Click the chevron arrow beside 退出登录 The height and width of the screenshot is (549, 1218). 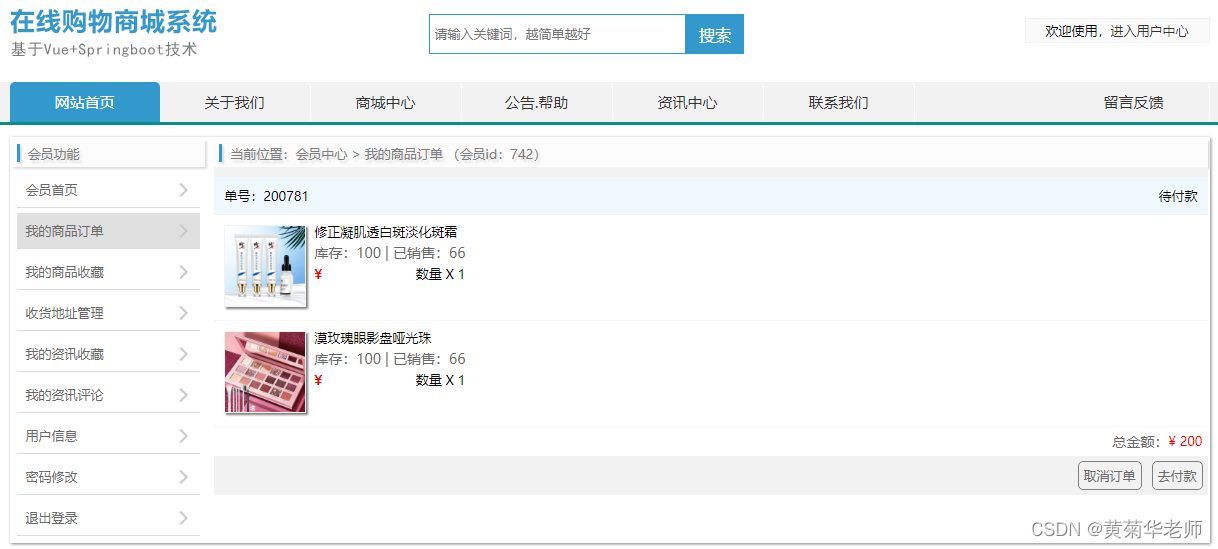point(183,518)
